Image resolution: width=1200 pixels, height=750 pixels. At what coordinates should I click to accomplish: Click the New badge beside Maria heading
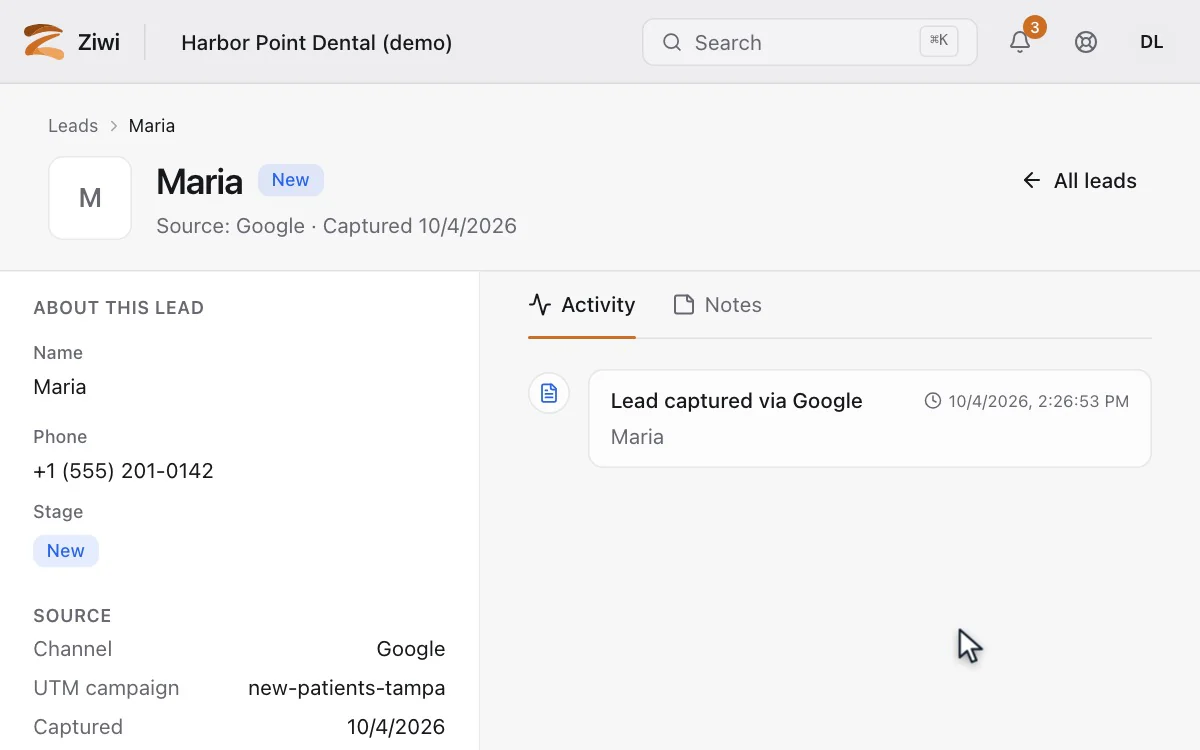click(x=291, y=180)
